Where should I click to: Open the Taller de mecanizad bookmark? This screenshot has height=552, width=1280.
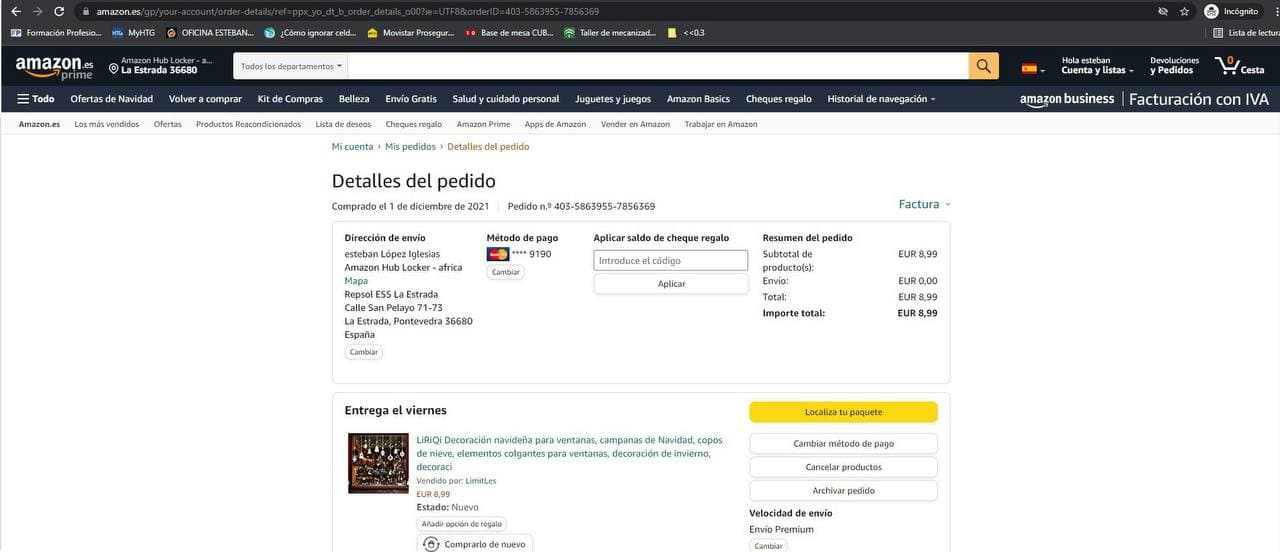point(610,32)
